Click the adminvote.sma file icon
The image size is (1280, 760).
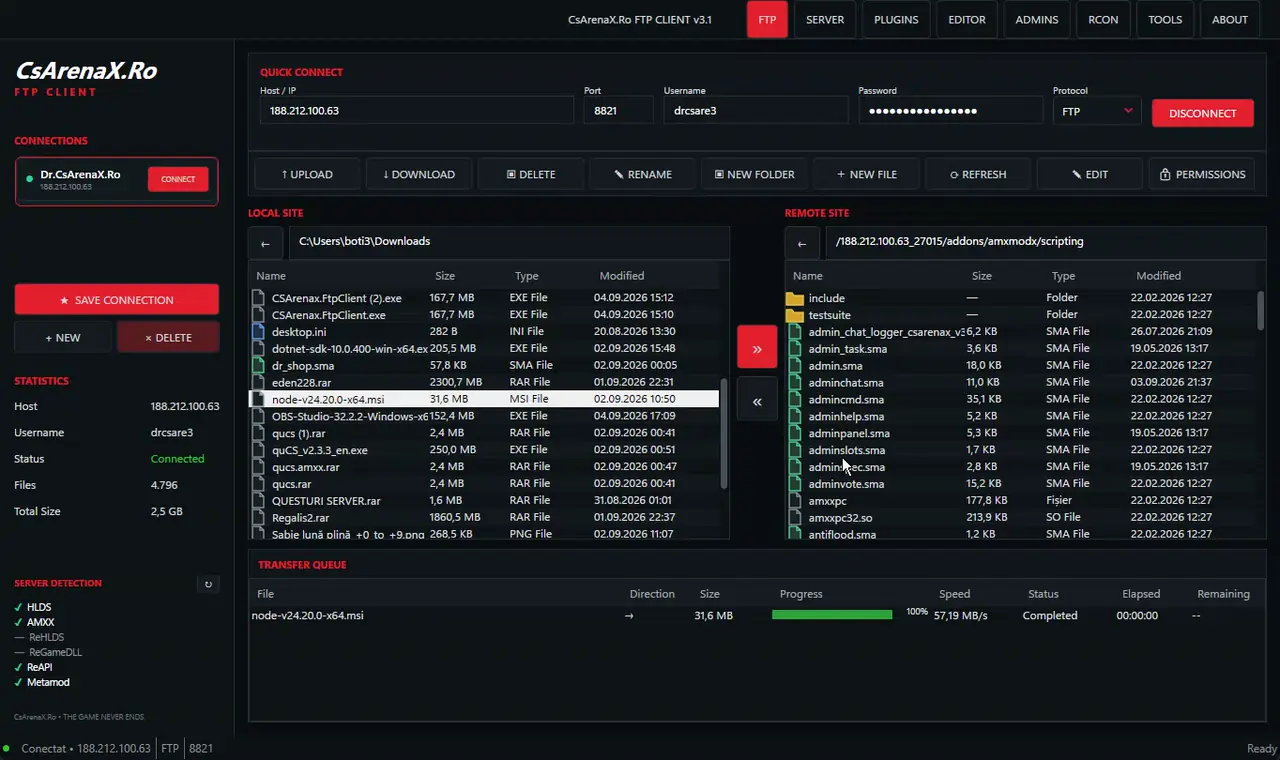796,484
